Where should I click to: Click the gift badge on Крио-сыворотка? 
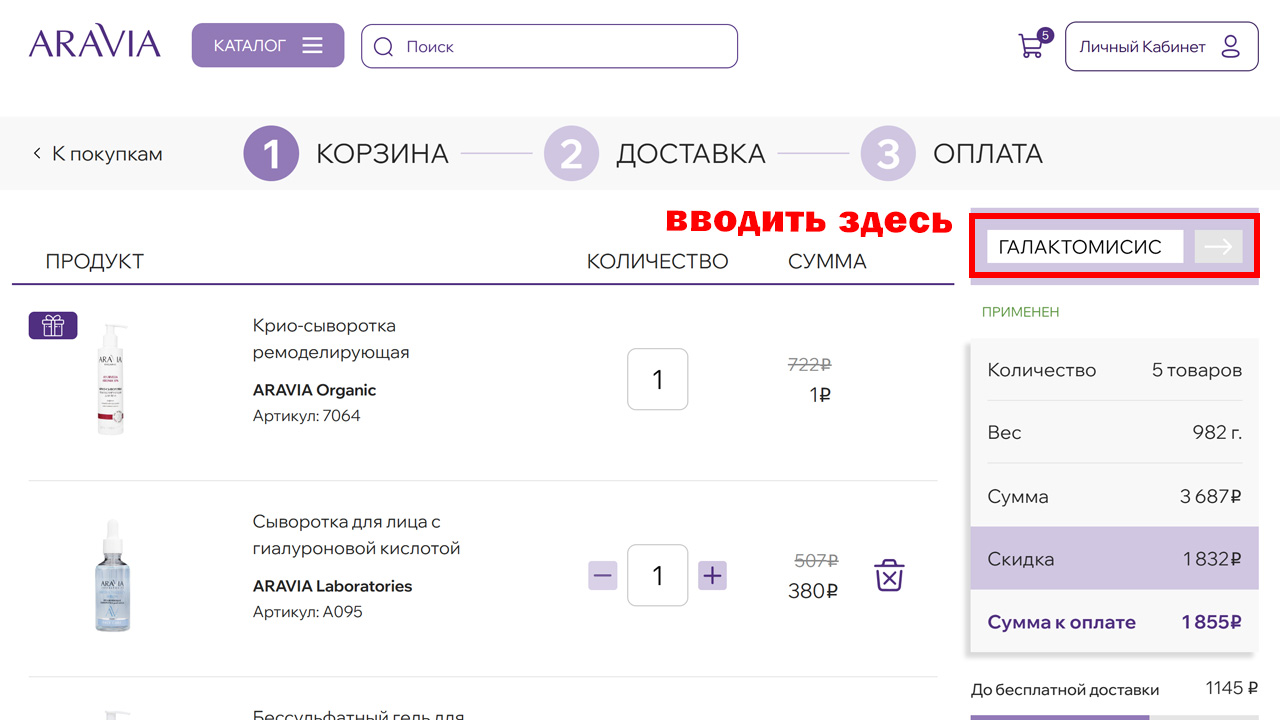53,325
